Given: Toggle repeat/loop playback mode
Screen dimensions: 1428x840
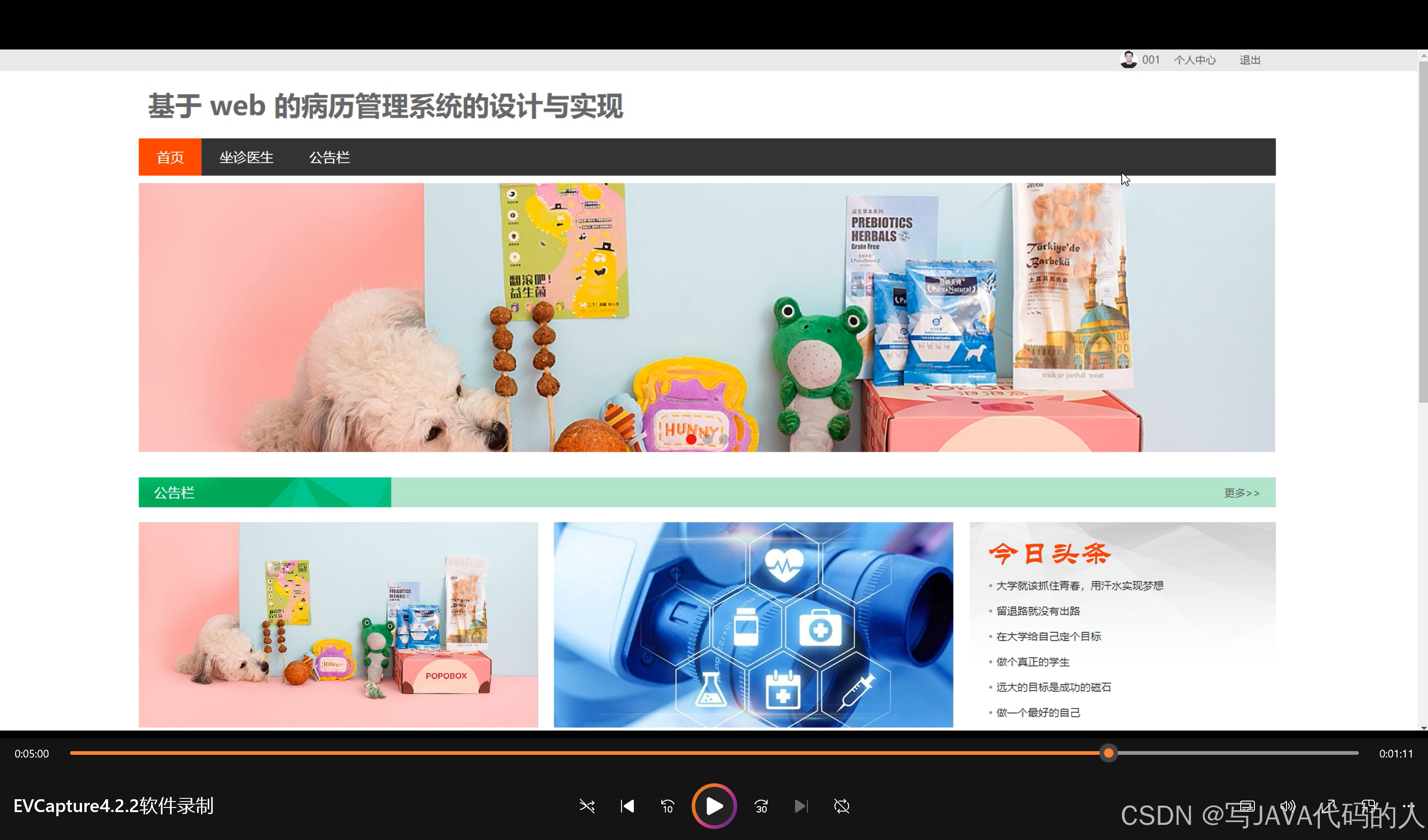Looking at the screenshot, I should coord(842,806).
